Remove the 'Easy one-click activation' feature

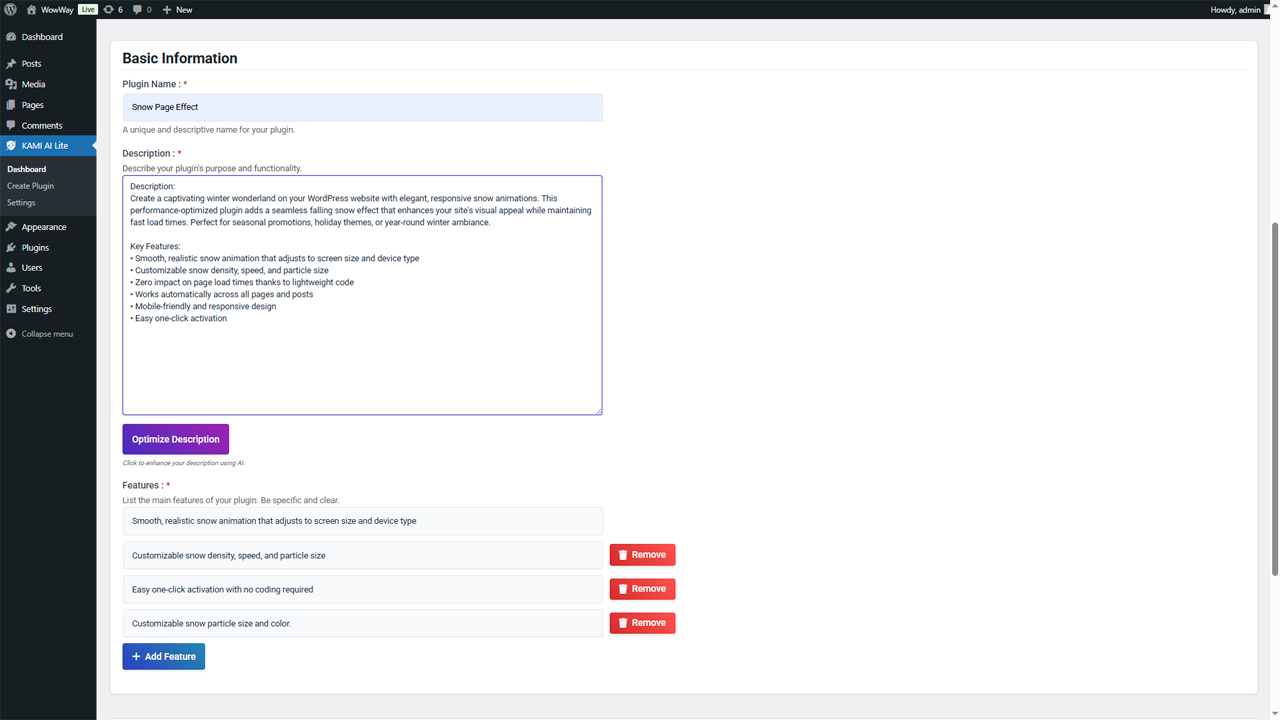click(642, 589)
